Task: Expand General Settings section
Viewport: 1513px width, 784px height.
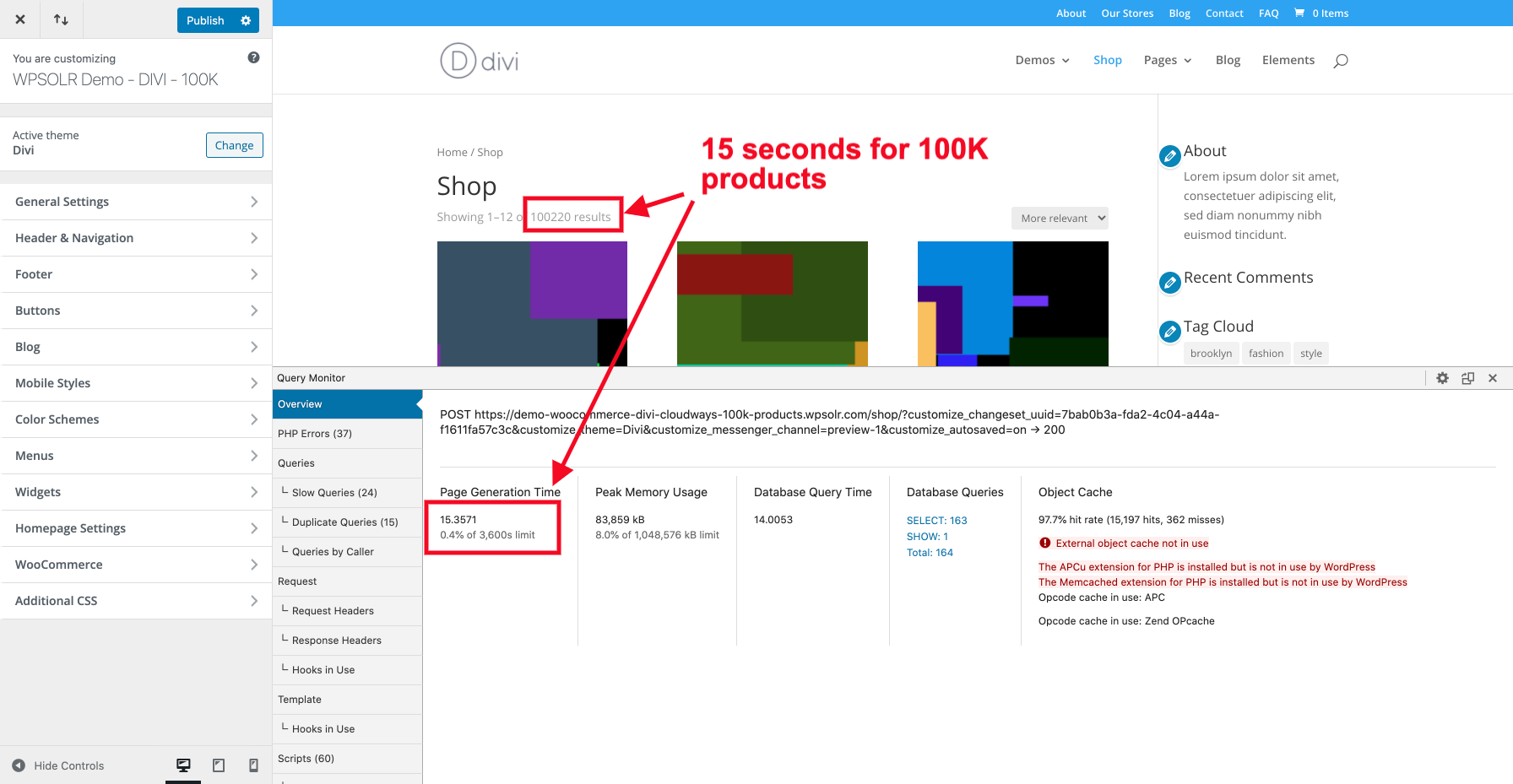Action: point(136,202)
